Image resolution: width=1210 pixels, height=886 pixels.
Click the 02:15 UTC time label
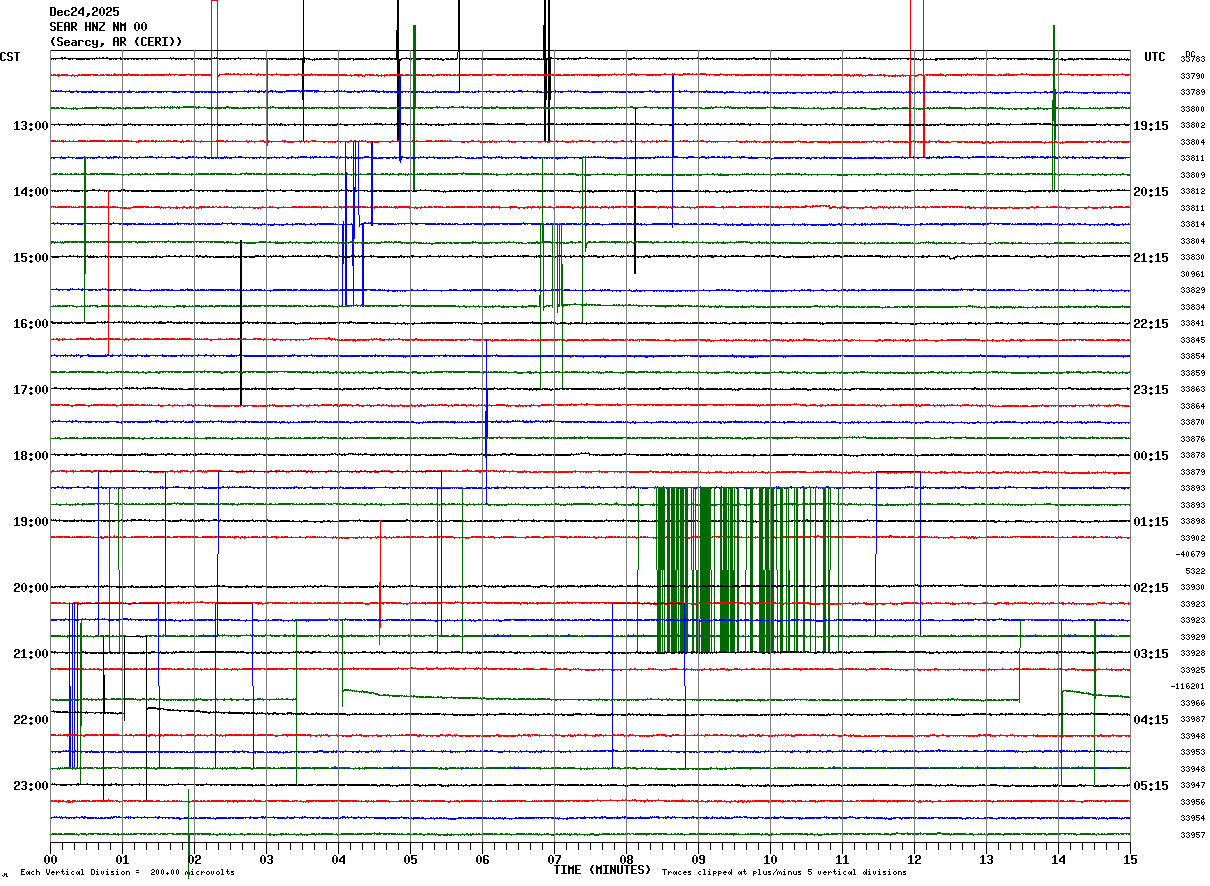[x=1151, y=588]
